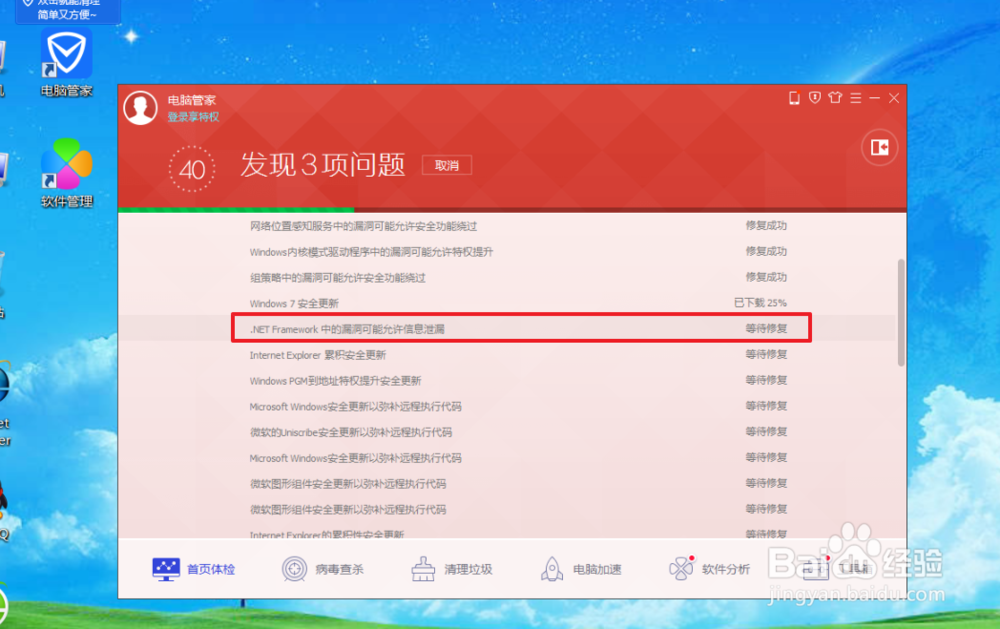Click the green repair progress bar

click(236, 210)
